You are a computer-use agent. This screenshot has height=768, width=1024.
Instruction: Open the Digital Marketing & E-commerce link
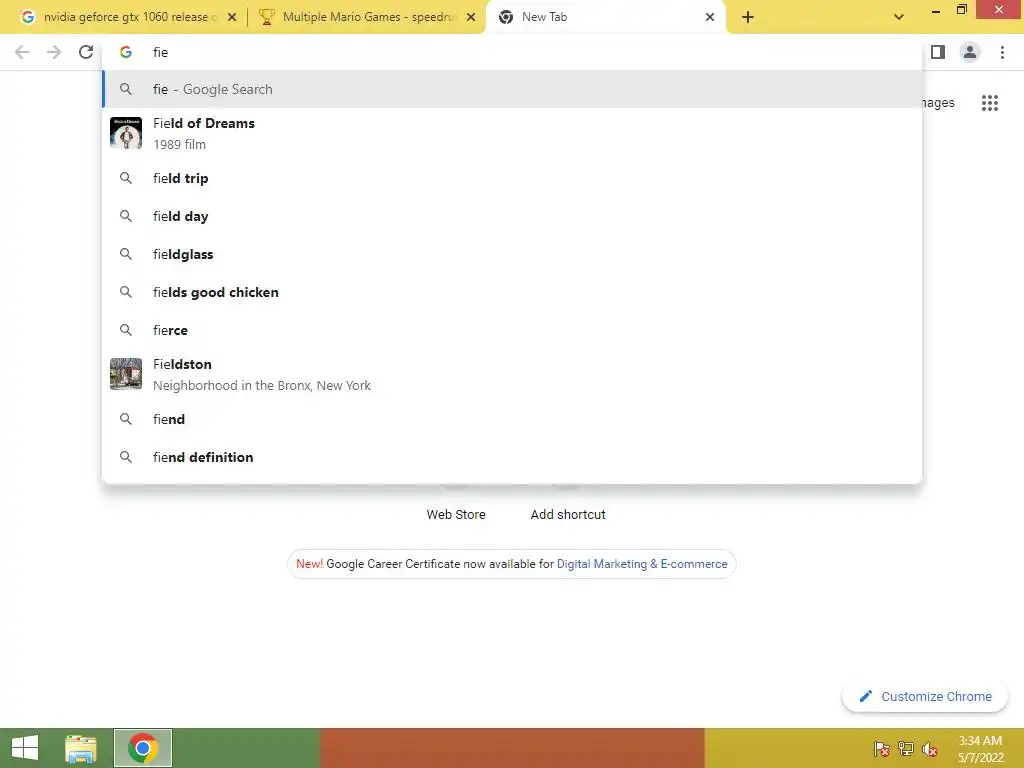642,564
